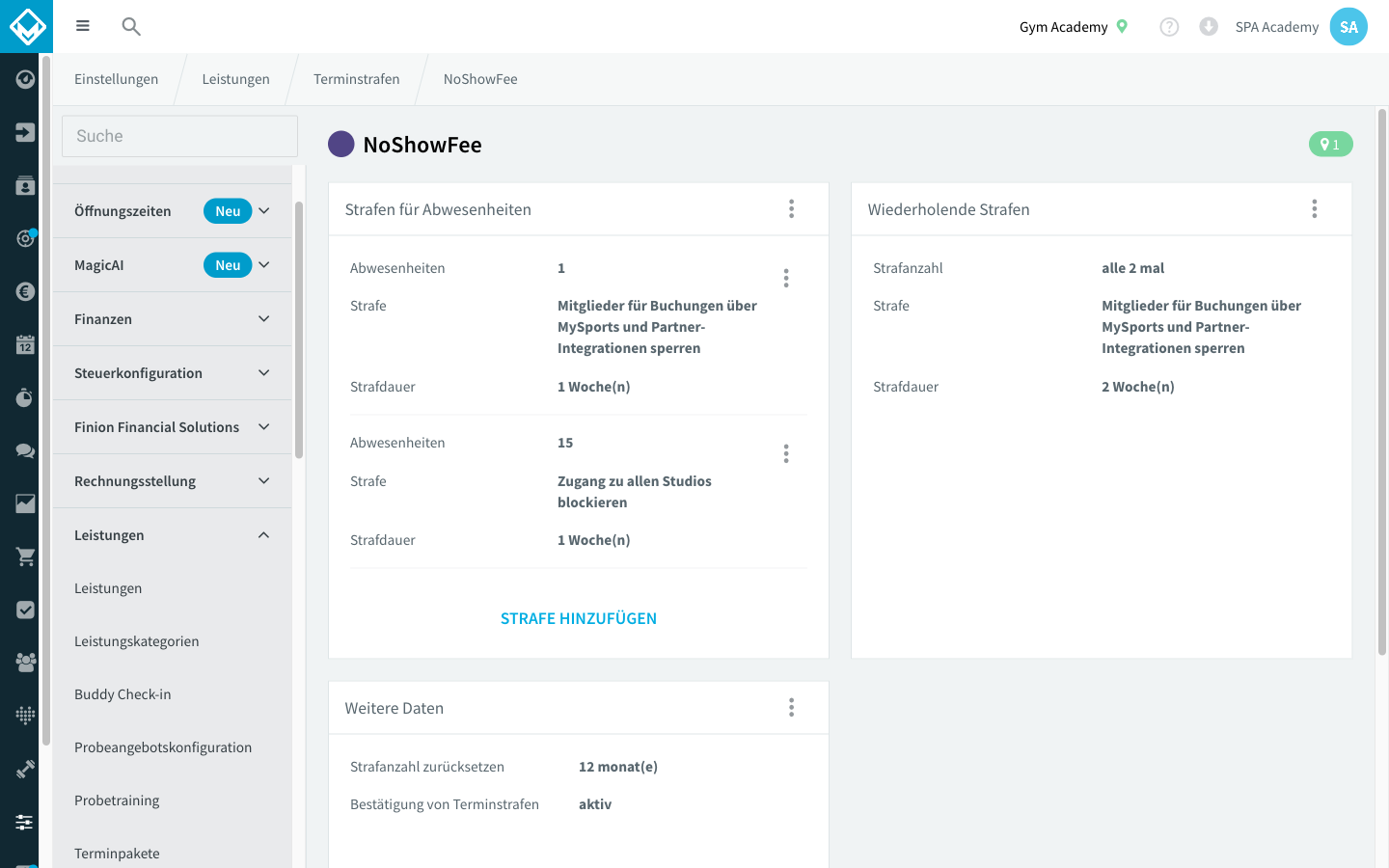Screen dimensions: 1389x868
Task: Expand the Finanzen section
Action: pyautogui.click(x=172, y=319)
